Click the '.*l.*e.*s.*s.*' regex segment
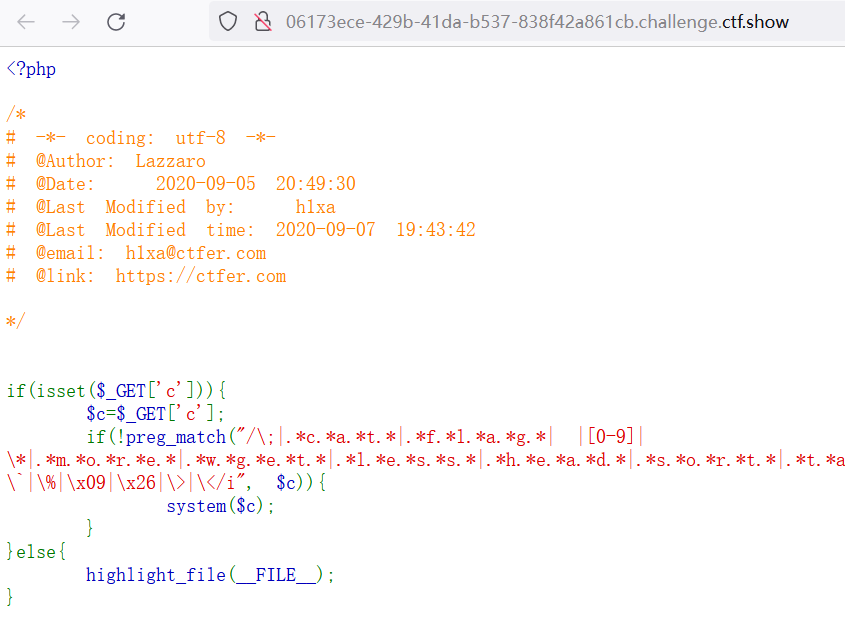 click(x=406, y=460)
